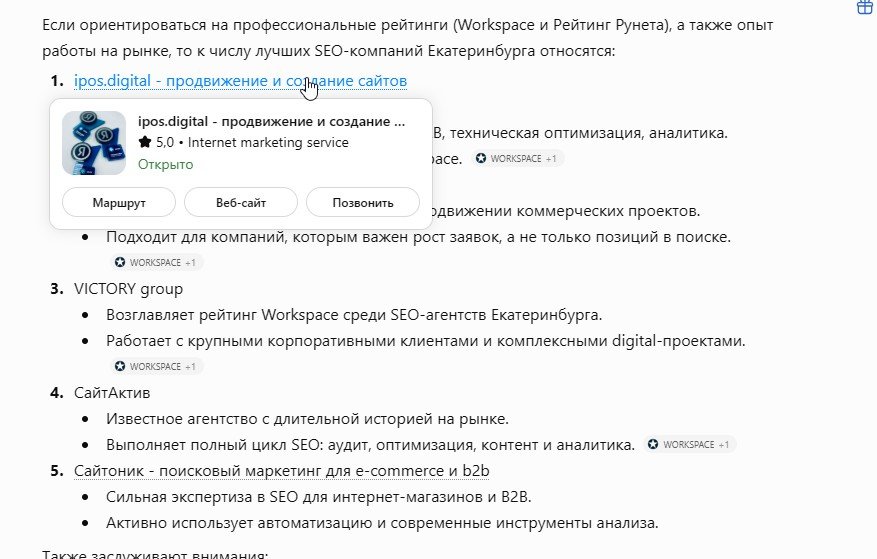Open the Сайтоник поисковый маркетинг link
This screenshot has width=877, height=559.
click(x=281, y=471)
